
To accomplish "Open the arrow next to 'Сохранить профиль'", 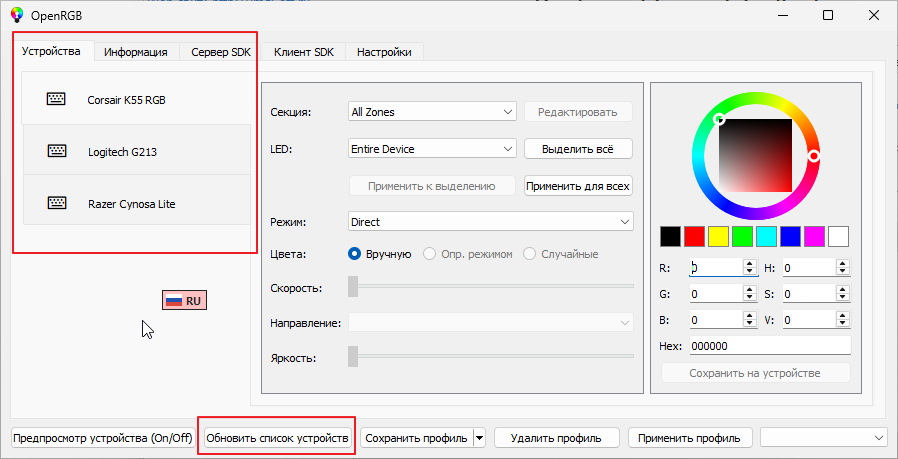I will point(480,438).
